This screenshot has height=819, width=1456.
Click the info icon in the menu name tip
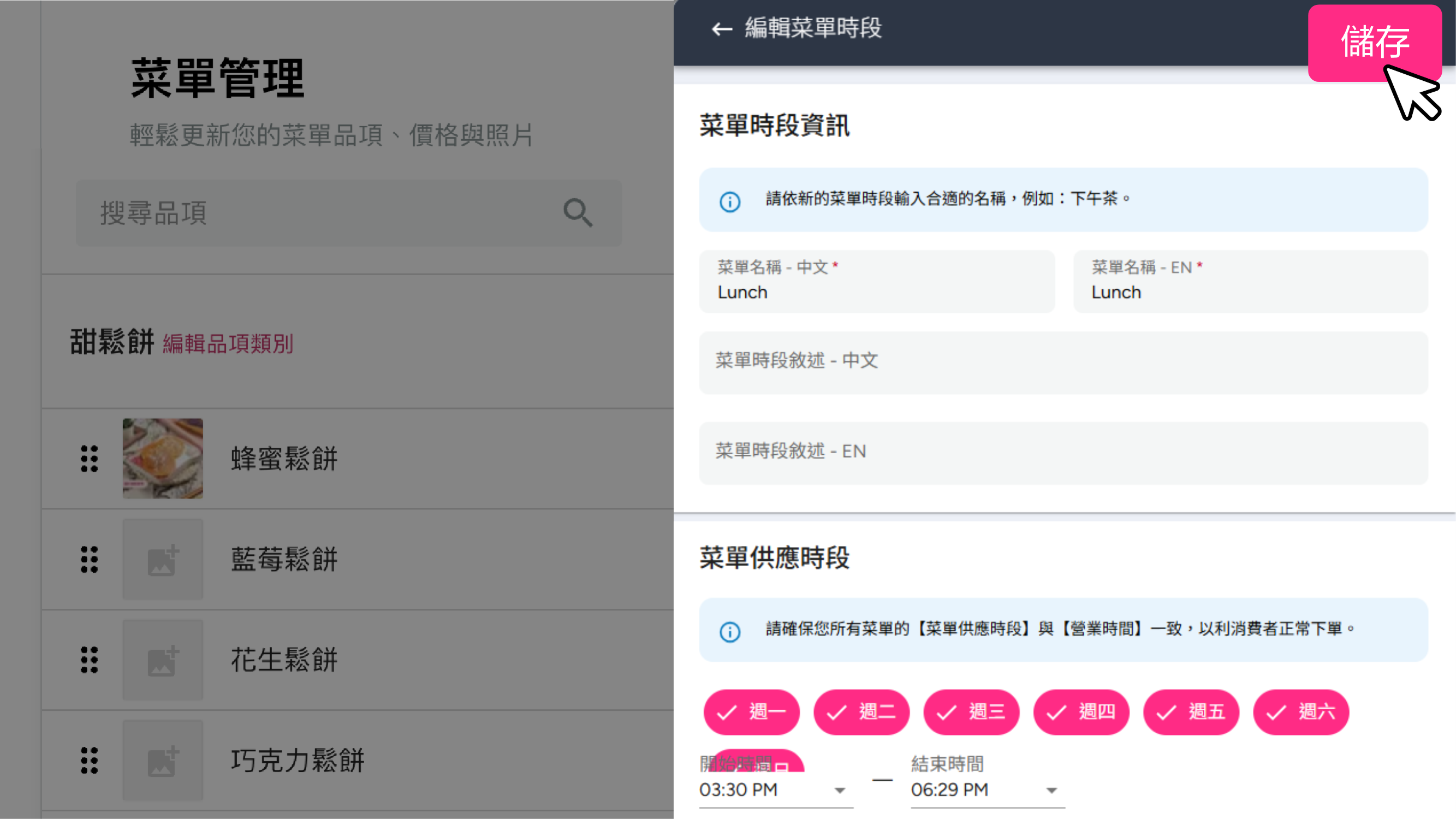pos(730,202)
